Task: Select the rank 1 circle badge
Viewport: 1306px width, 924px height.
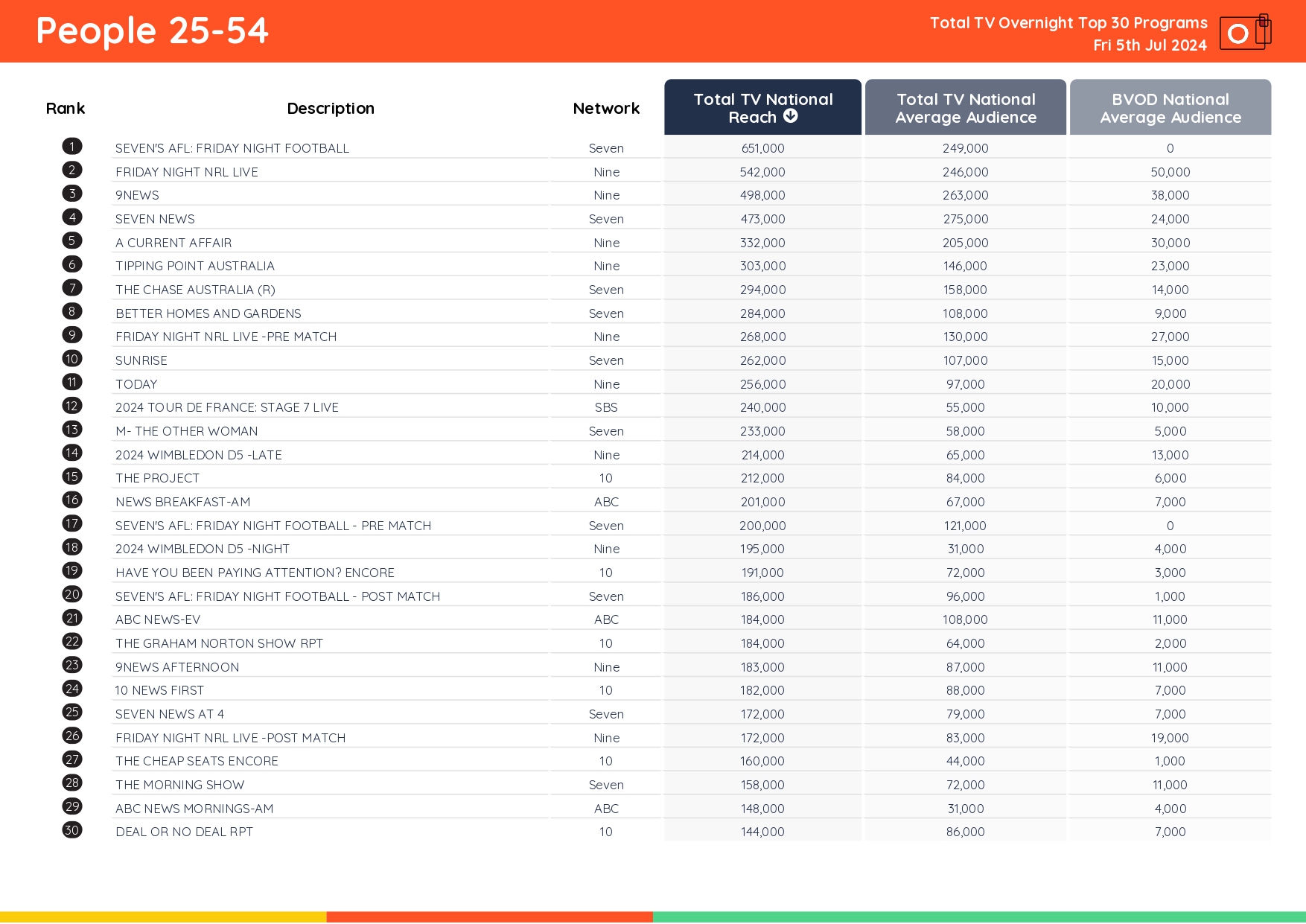Action: point(71,146)
